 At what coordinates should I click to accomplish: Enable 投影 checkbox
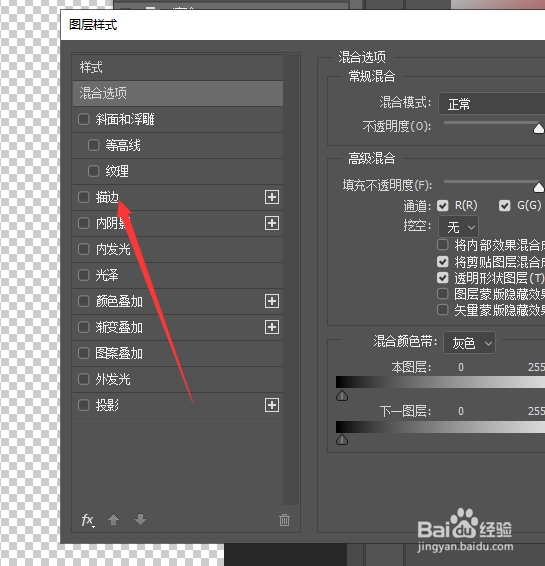click(83, 405)
